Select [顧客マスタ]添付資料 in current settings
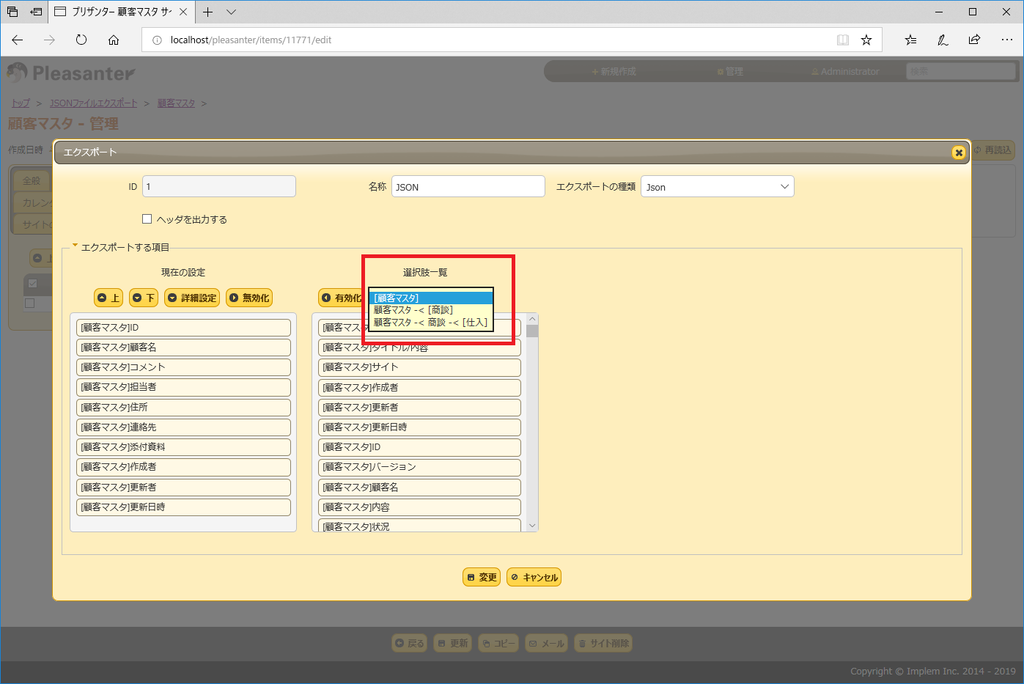Screen dimensions: 1024x684 (184, 447)
